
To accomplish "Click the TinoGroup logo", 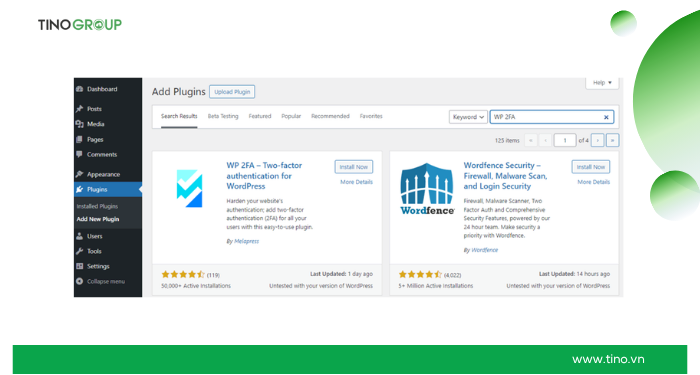I will tap(80, 25).
